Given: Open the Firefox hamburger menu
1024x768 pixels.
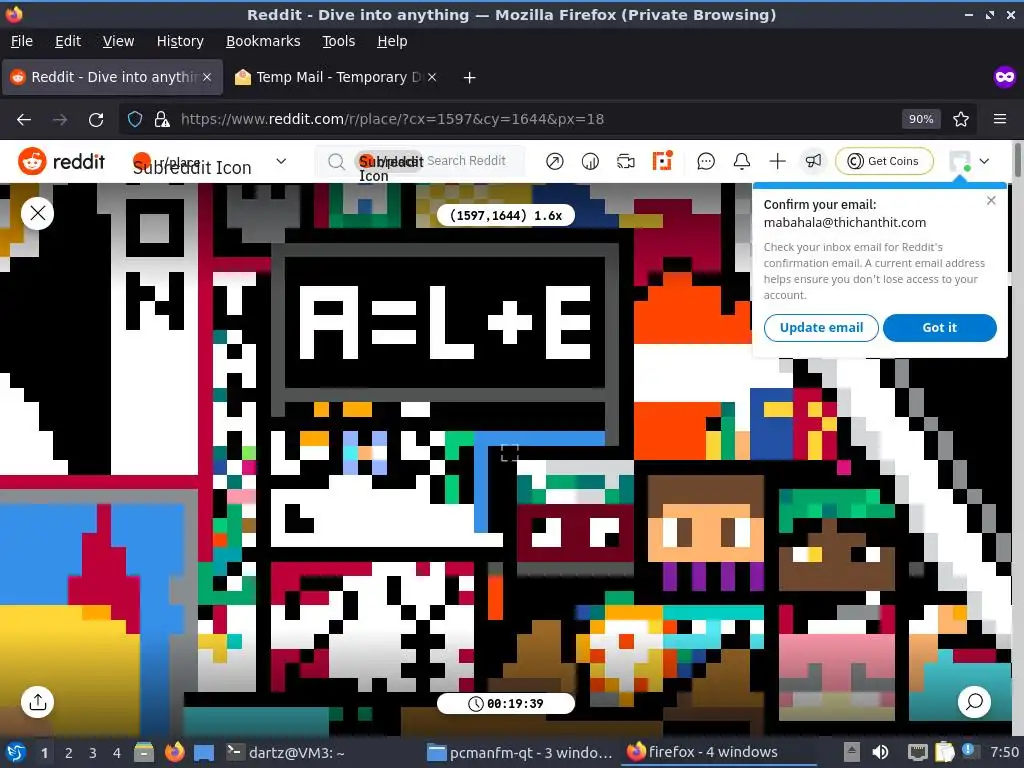Looking at the screenshot, I should click(x=1000, y=120).
